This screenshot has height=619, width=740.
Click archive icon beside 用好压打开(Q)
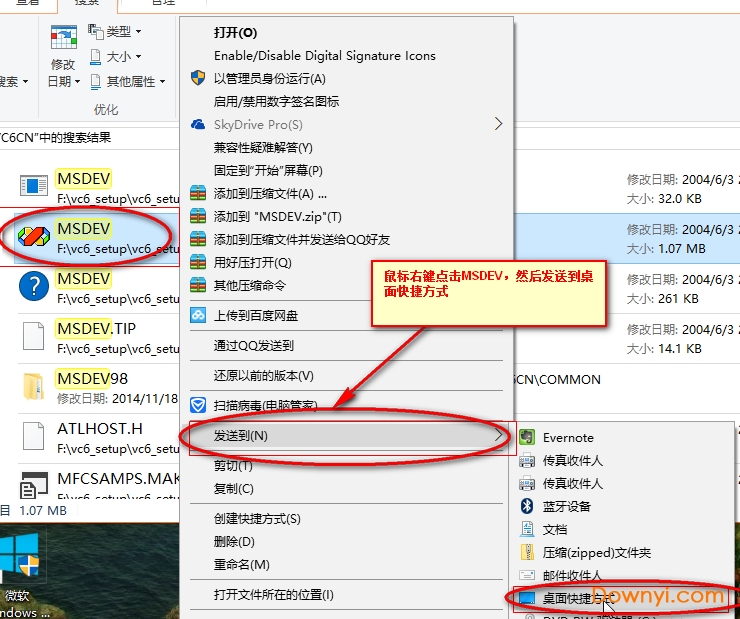tap(198, 262)
